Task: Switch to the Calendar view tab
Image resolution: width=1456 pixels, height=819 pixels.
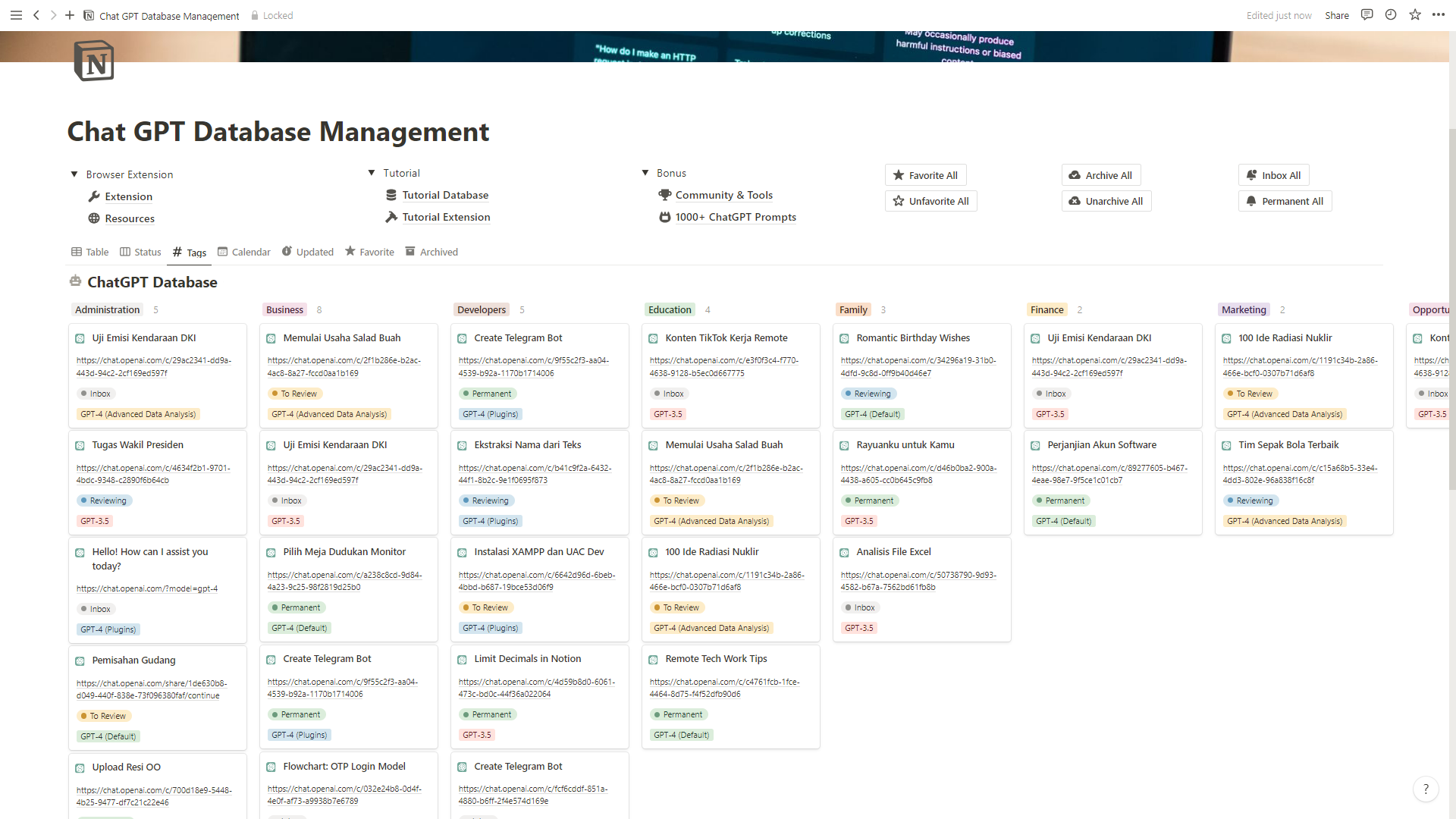Action: (243, 252)
